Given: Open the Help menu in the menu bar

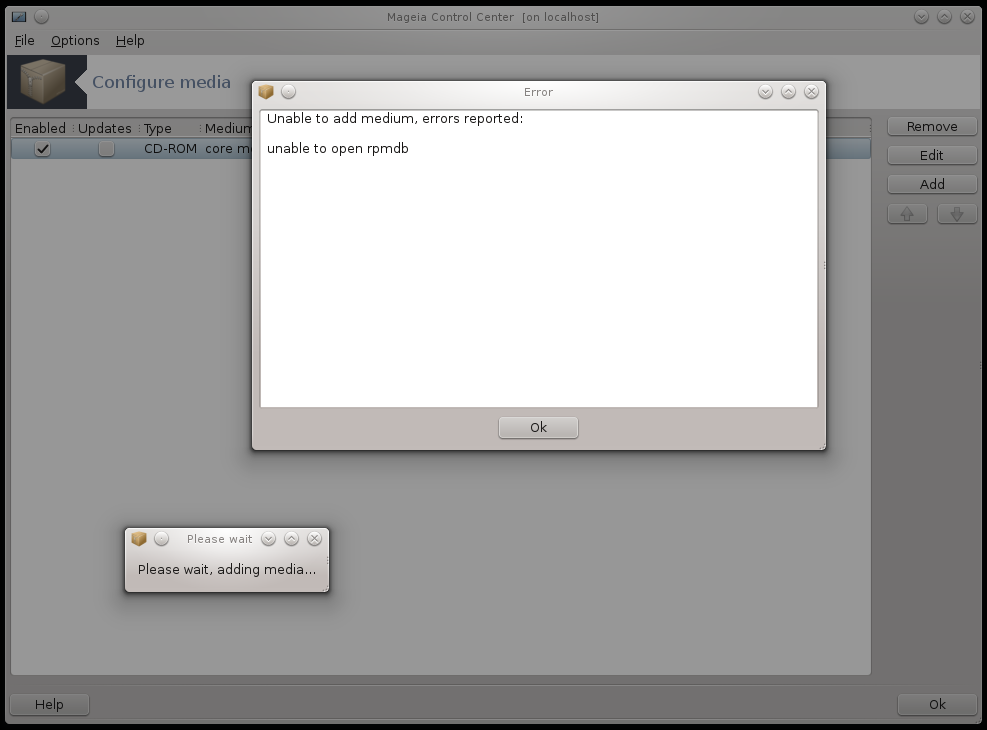Looking at the screenshot, I should (130, 40).
